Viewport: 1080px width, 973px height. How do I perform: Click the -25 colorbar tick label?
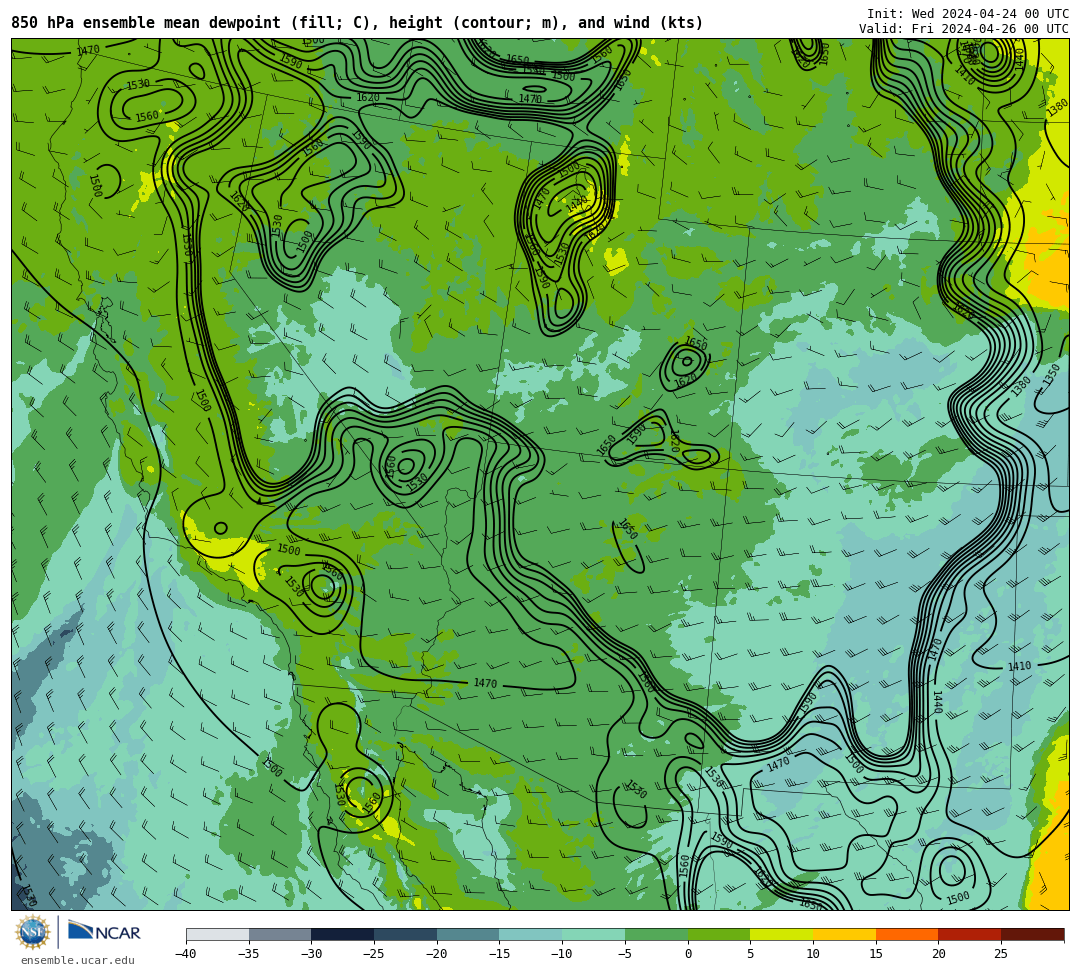click(373, 954)
